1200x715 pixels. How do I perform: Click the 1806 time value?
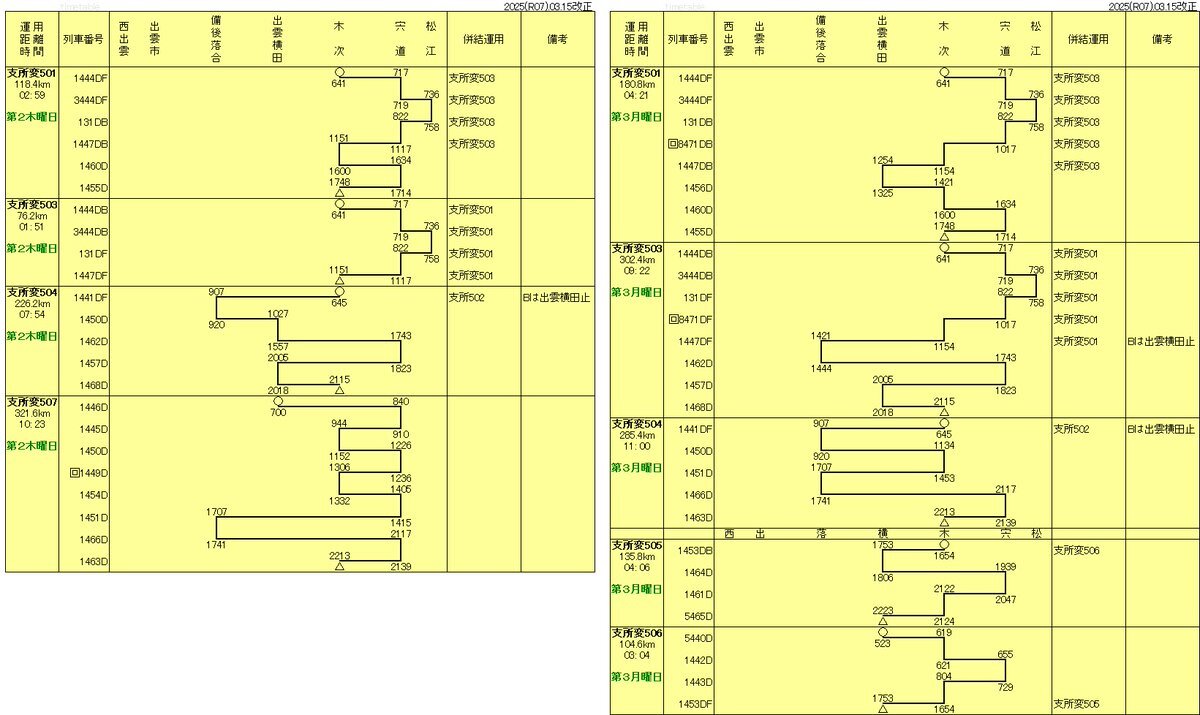tap(883, 577)
